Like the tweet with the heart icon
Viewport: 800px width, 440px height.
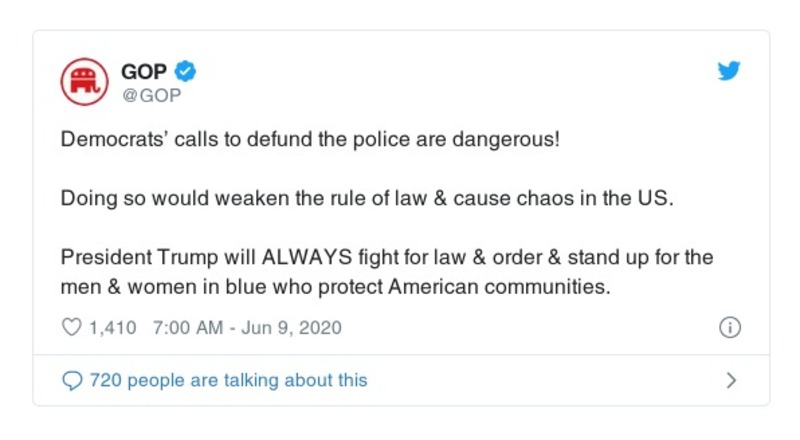click(71, 327)
